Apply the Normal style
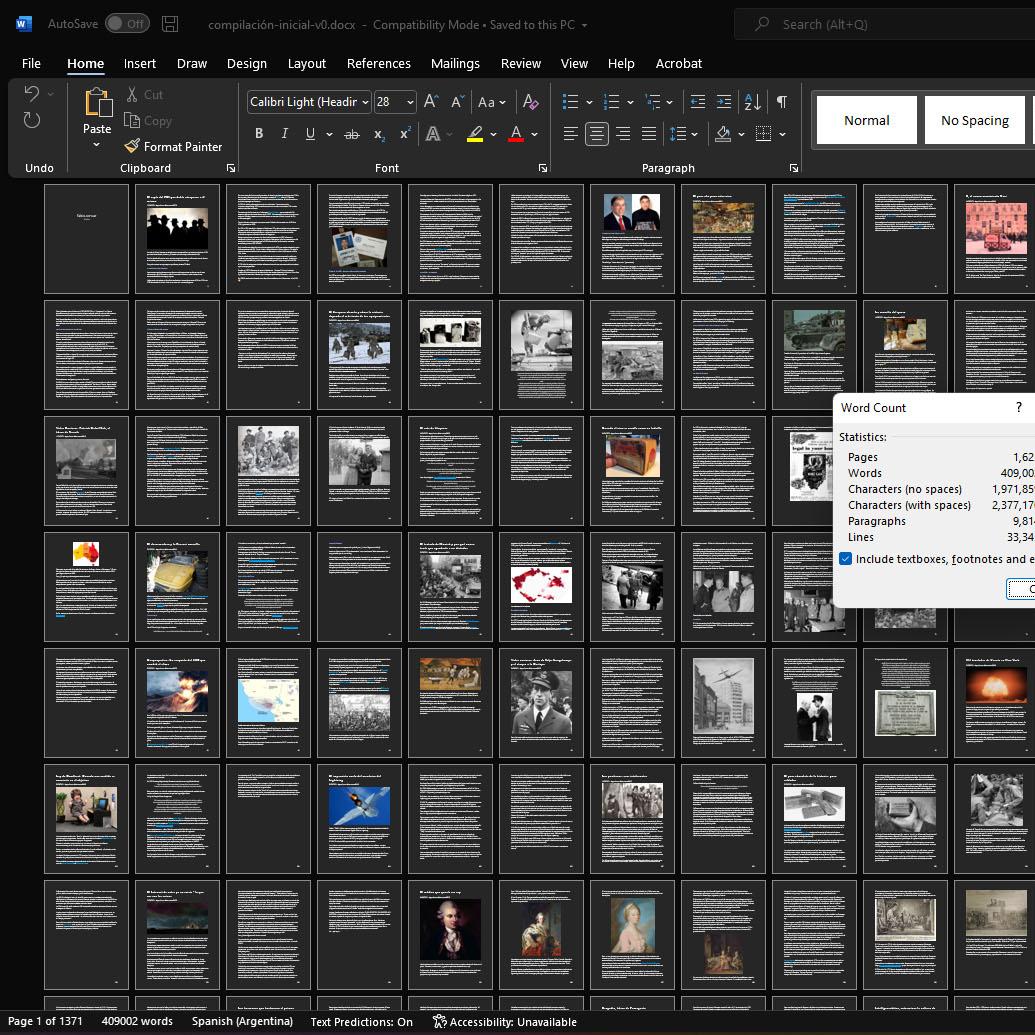This screenshot has height=1035, width=1035. [x=867, y=120]
